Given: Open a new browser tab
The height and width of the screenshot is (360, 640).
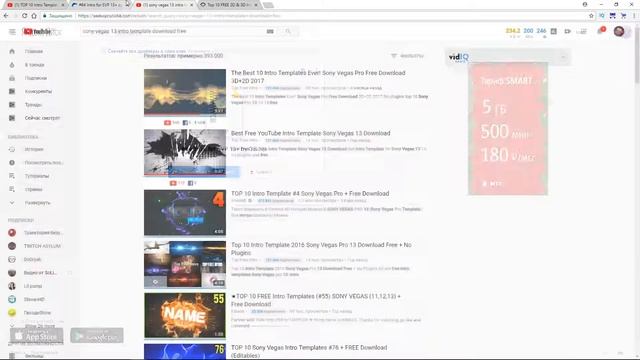Looking at the screenshot, I should [268, 5].
